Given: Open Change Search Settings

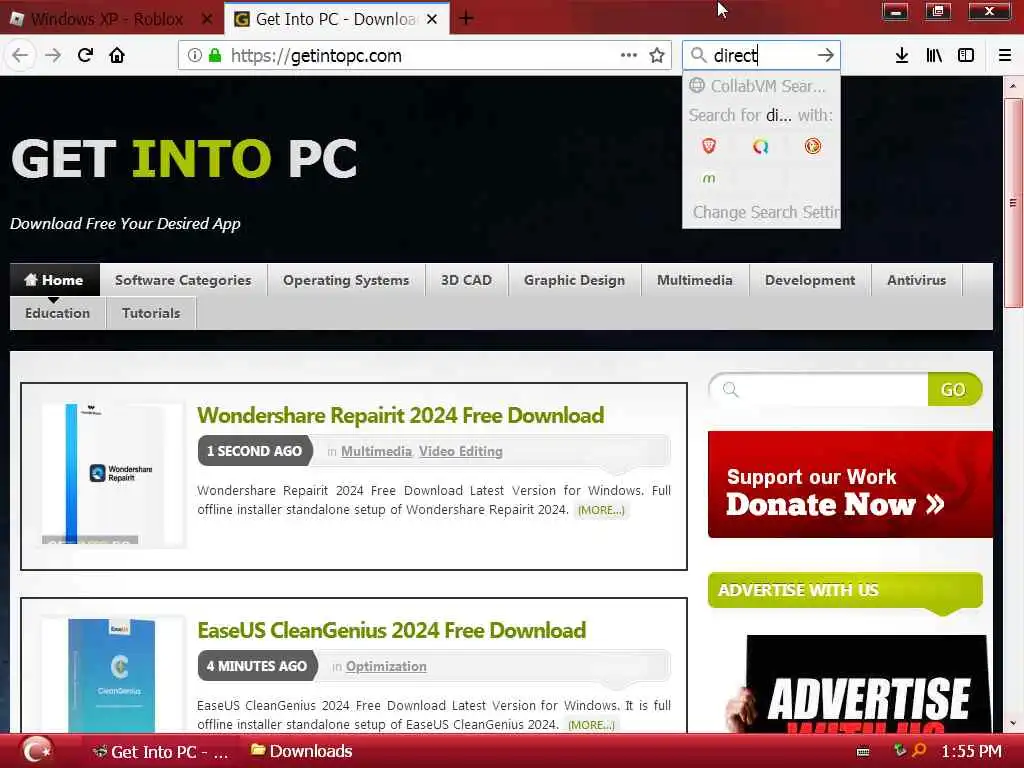Looking at the screenshot, I should click(766, 212).
